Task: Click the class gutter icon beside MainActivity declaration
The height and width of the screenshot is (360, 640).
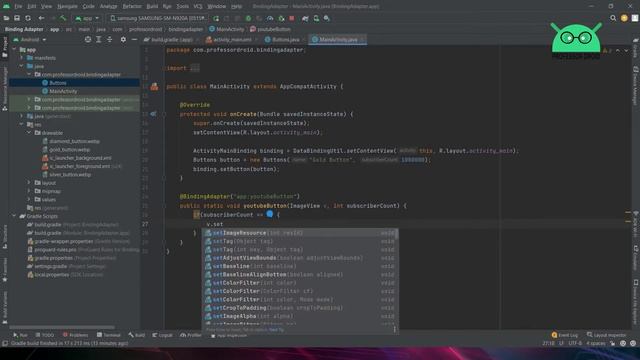Action: [154, 87]
